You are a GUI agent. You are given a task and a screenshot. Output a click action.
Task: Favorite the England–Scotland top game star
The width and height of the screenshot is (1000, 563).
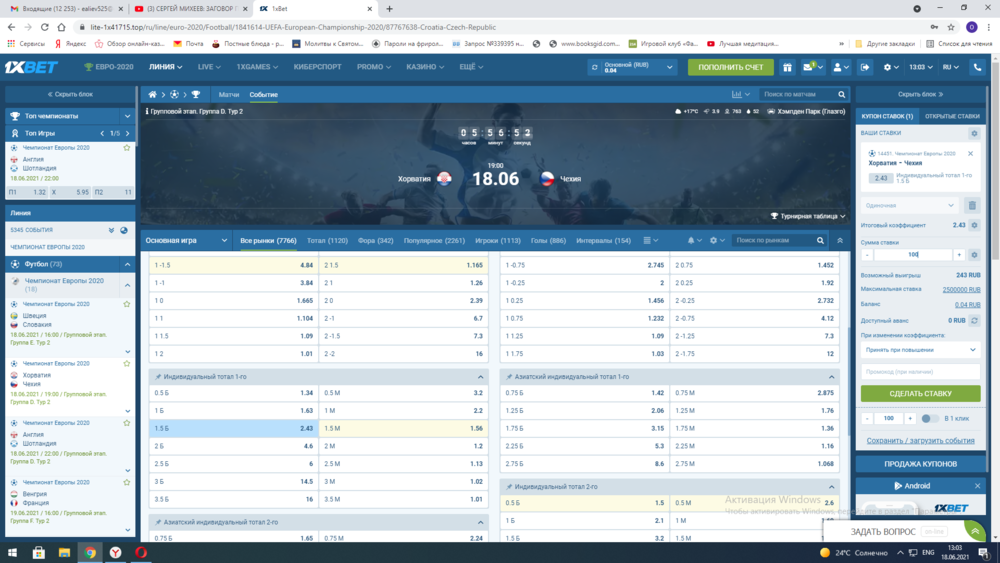click(127, 147)
